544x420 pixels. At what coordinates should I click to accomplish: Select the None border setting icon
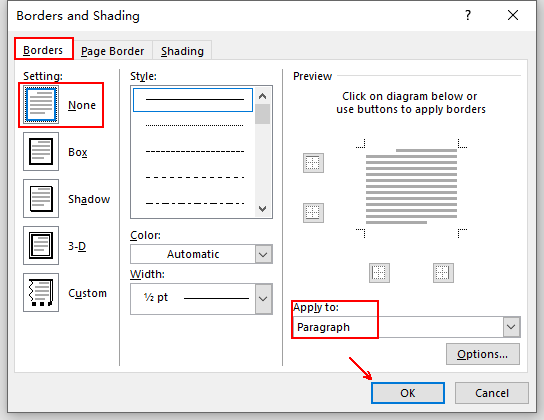[x=41, y=105]
